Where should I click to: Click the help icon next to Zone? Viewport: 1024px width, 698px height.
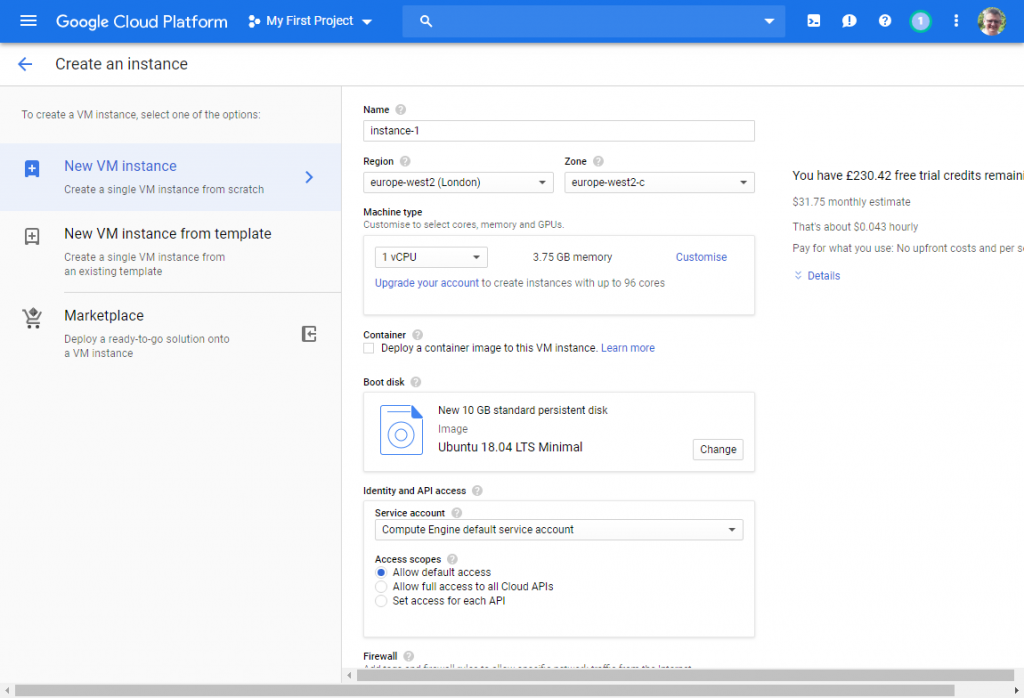tap(598, 161)
